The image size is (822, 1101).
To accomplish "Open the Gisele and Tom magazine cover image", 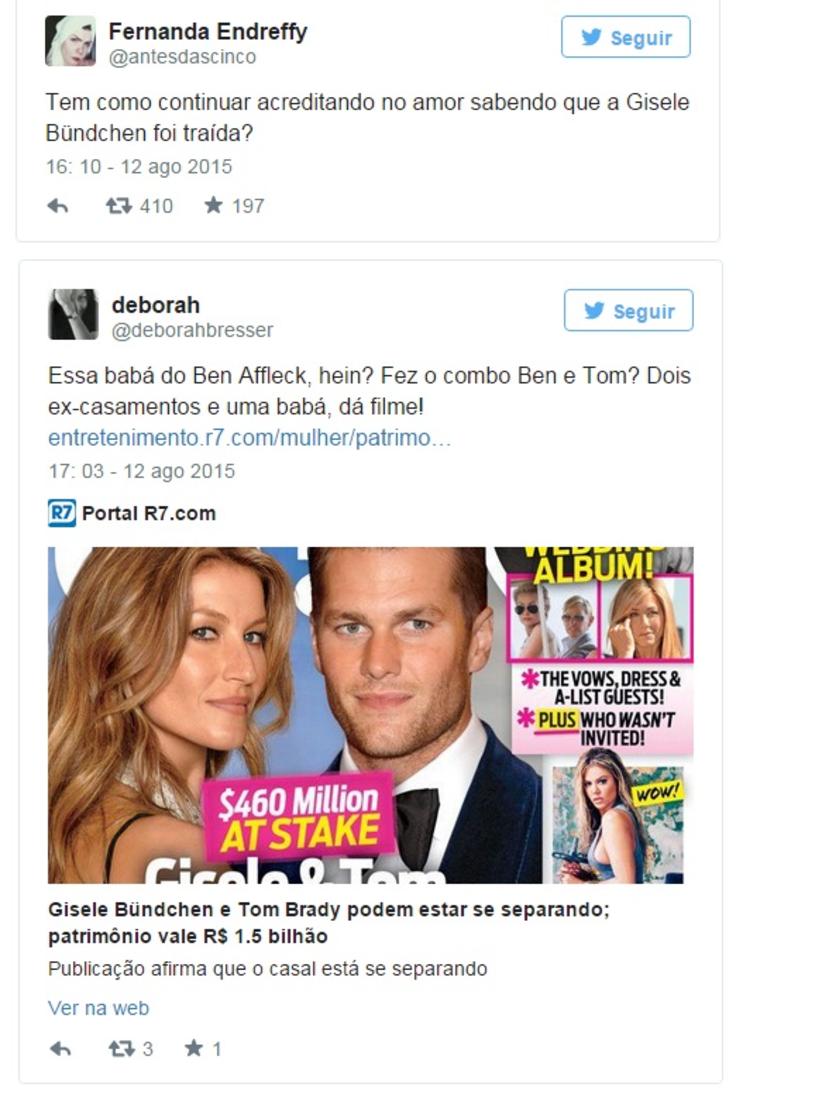I will pos(371,715).
